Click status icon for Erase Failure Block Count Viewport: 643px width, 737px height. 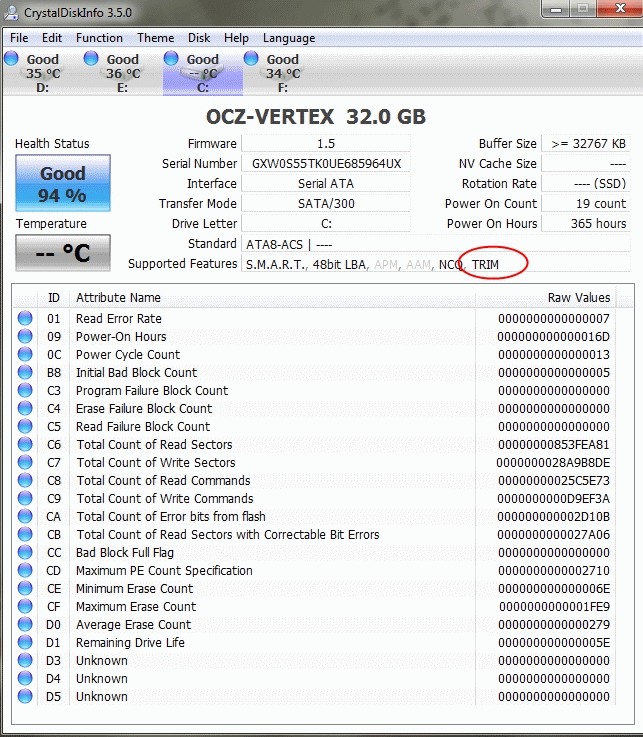25,408
